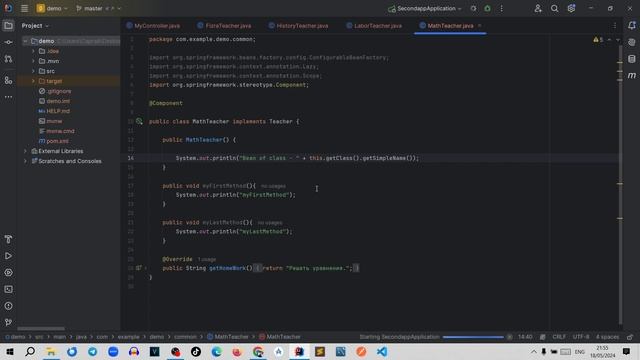Switch to MyController.java tab
This screenshot has width=640, height=360.
click(x=153, y=26)
